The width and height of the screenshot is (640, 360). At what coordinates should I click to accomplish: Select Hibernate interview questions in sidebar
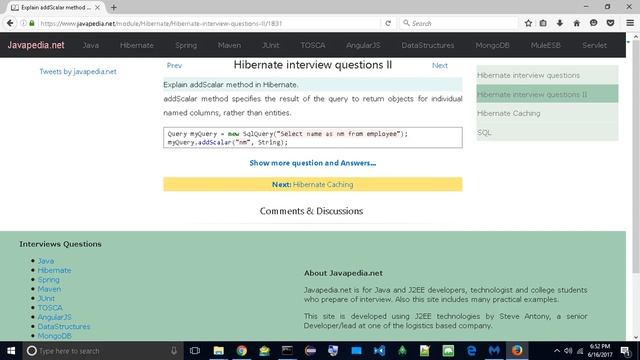tap(547, 75)
